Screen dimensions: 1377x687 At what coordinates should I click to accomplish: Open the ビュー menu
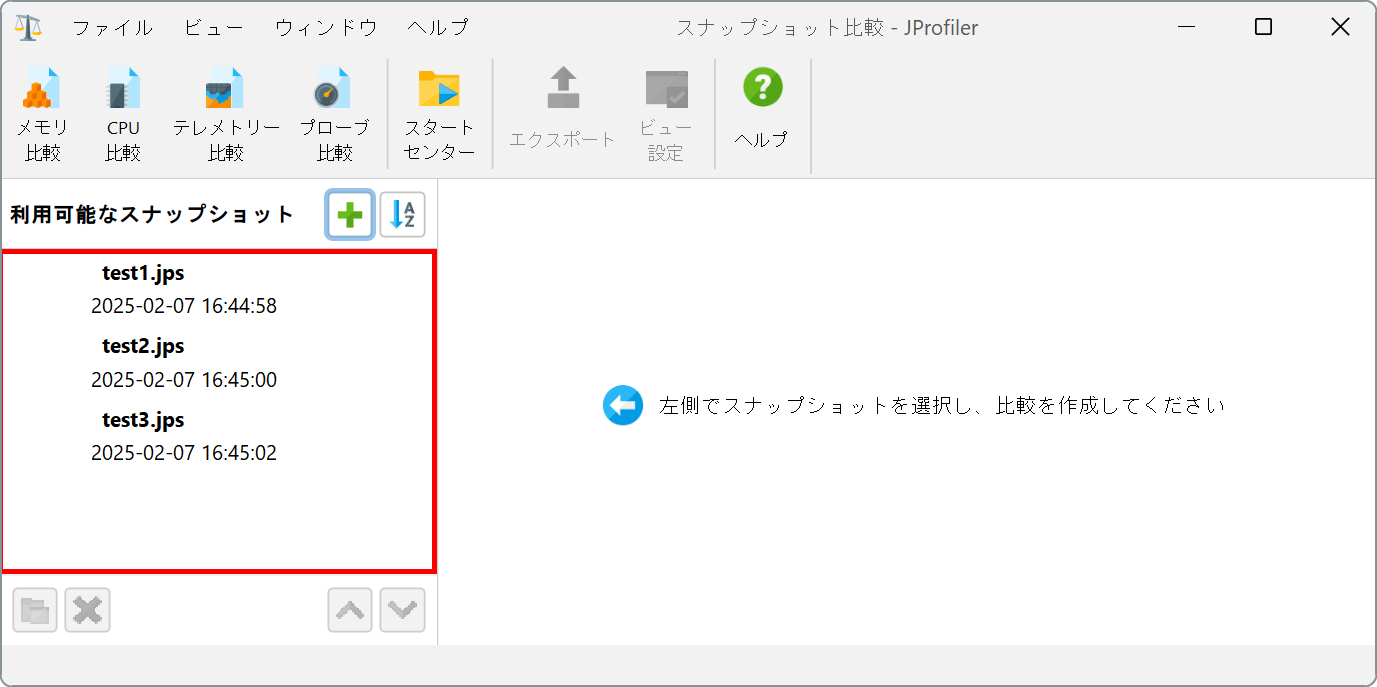coord(214,28)
